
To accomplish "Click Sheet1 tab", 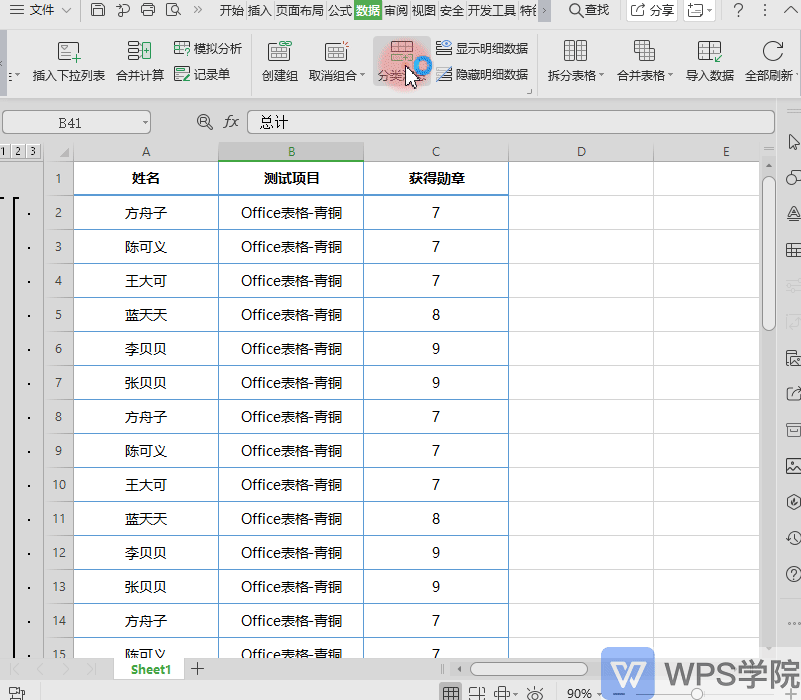I will point(151,669).
